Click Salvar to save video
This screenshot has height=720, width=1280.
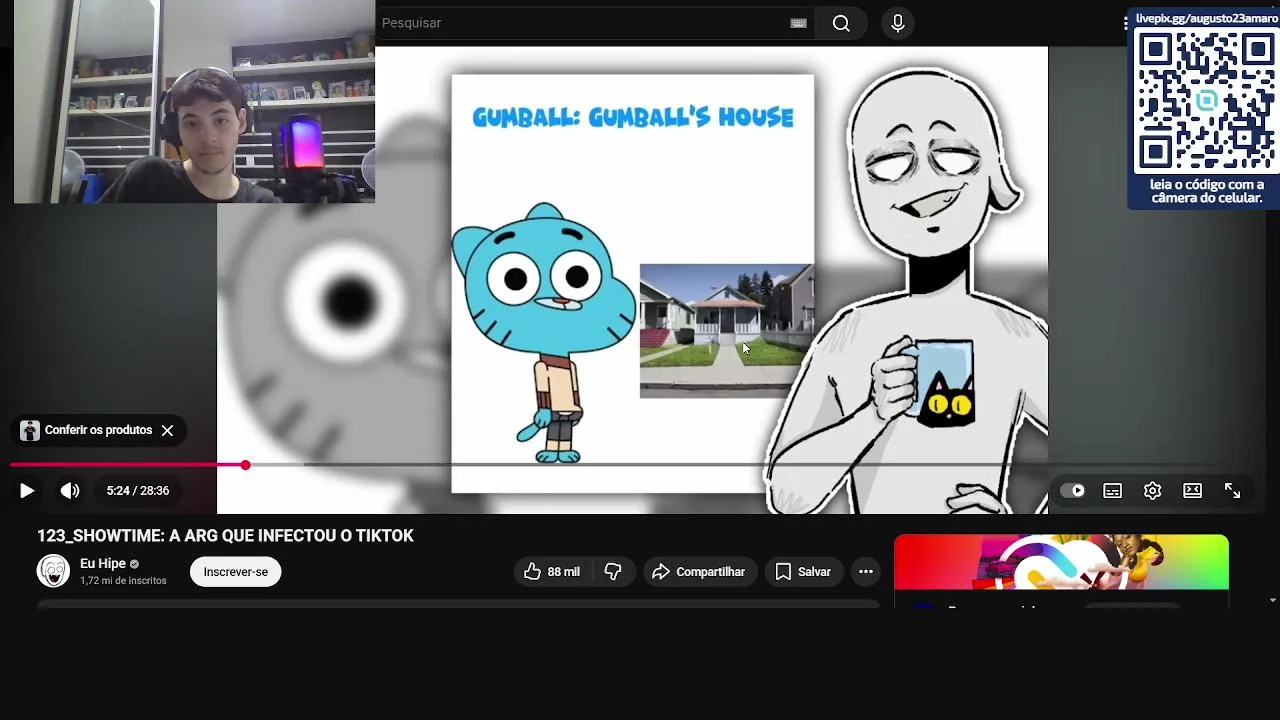[803, 572]
